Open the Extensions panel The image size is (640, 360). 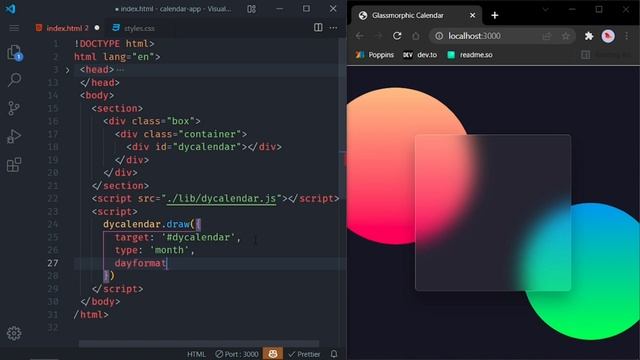tap(14, 165)
